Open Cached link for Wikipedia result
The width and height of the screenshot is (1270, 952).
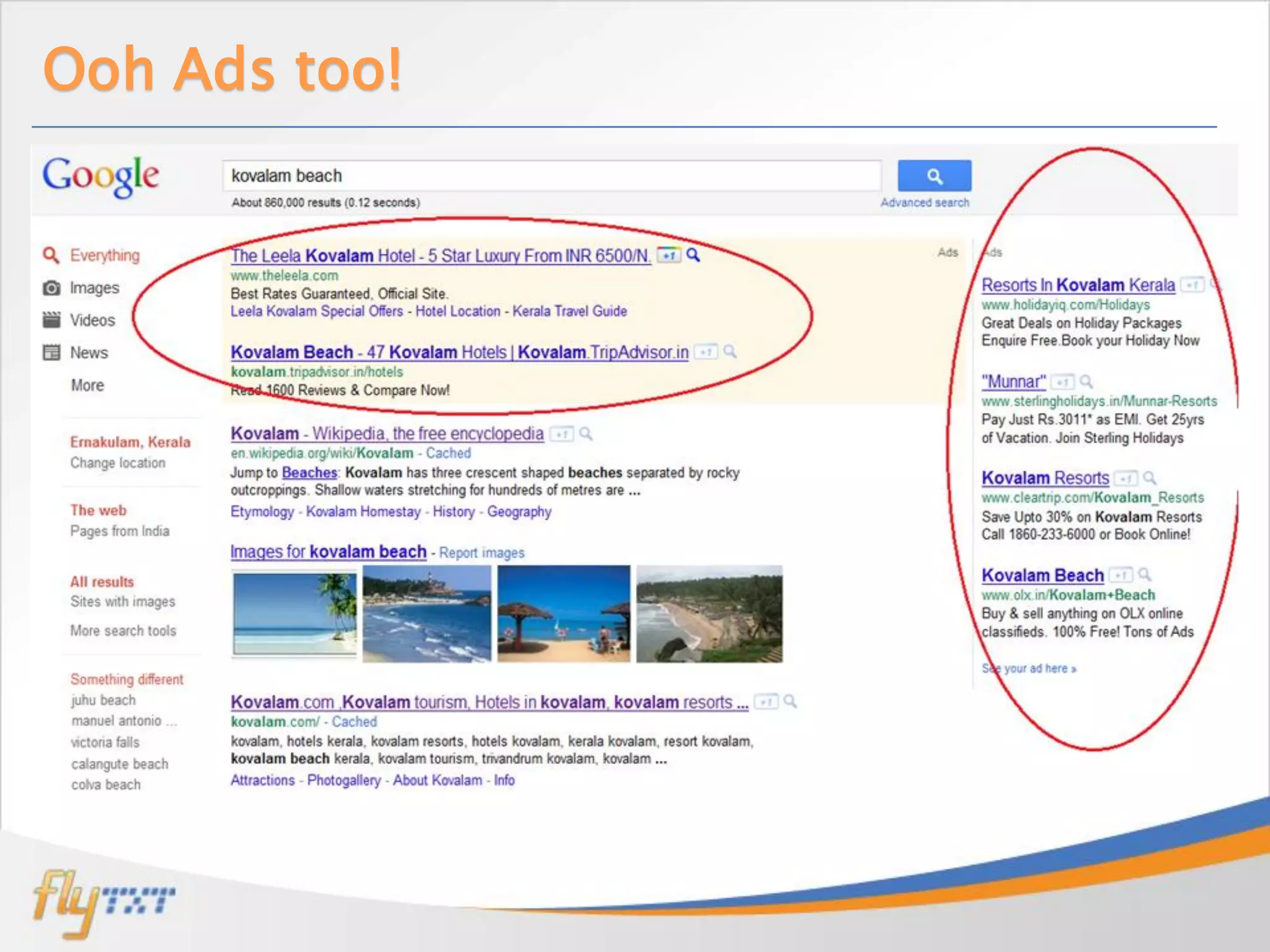[x=448, y=453]
